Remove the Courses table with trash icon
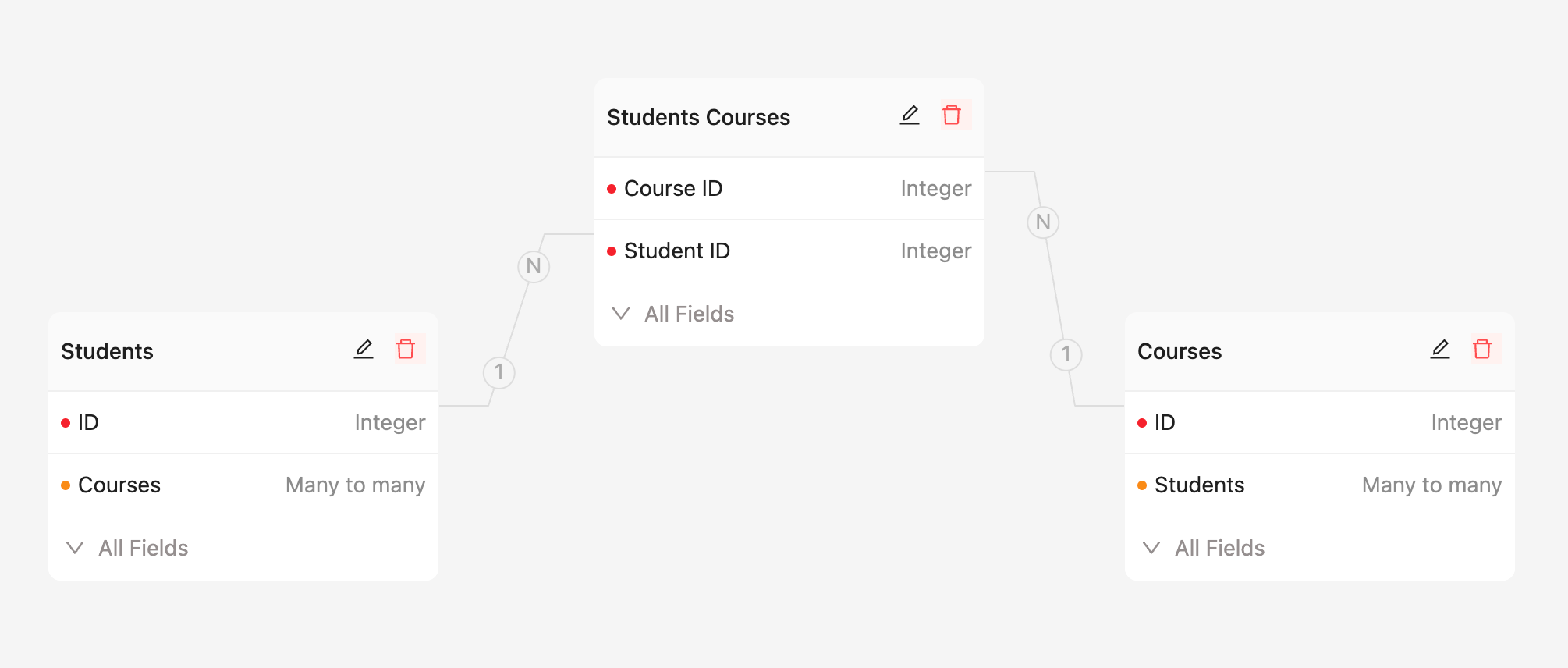 coord(1482,350)
